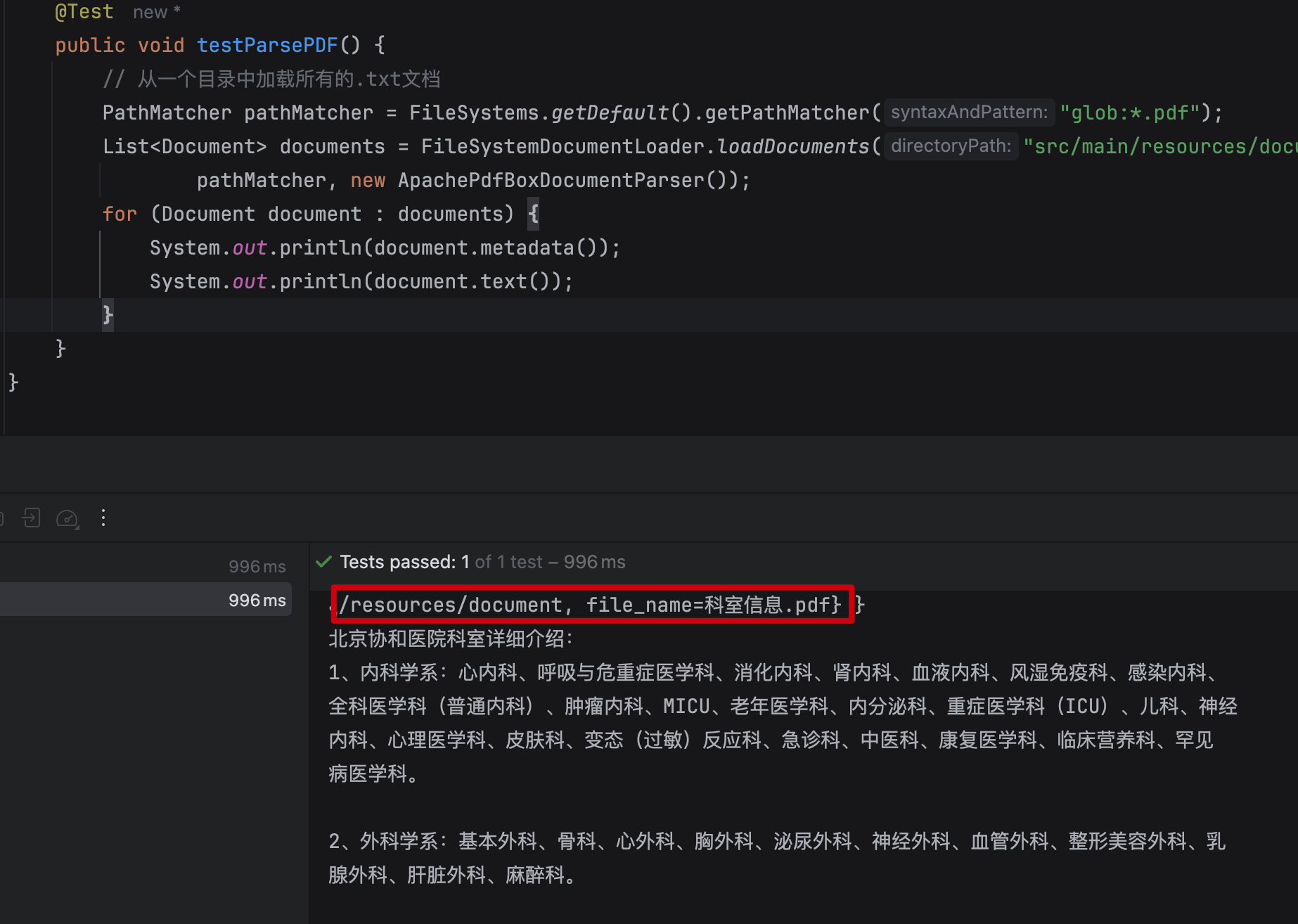Click the "glob:*.pdf" string literal
Image resolution: width=1298 pixels, height=924 pixels.
point(1129,113)
